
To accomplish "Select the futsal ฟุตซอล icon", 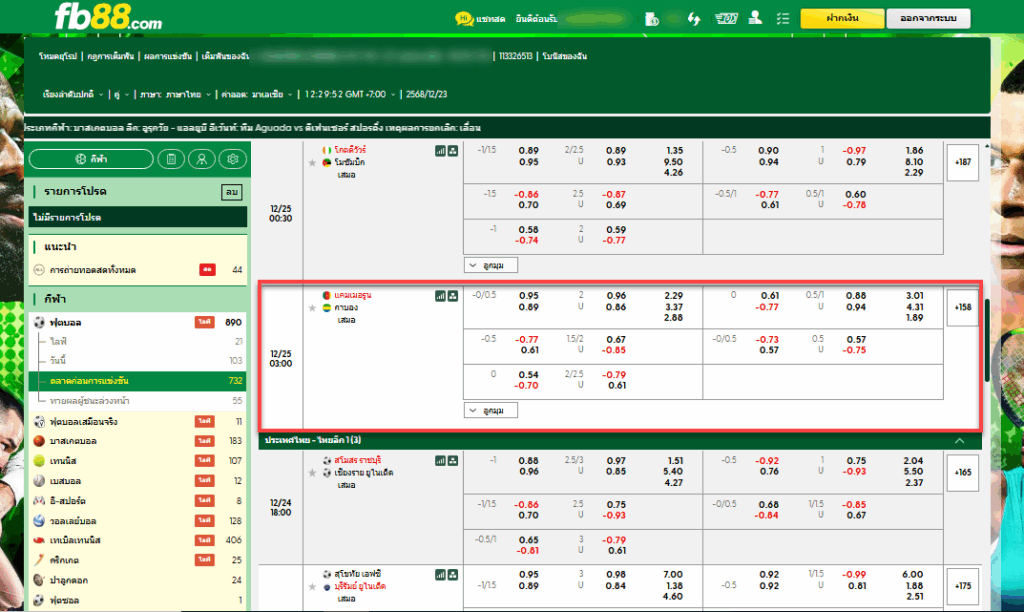I will tap(39, 600).
